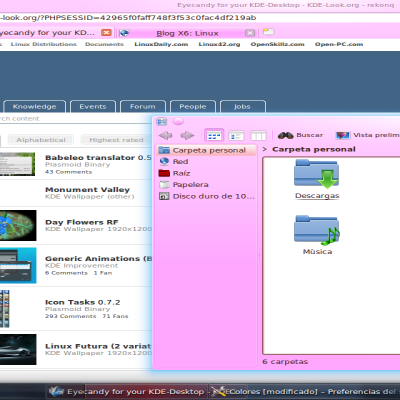Open Linux Futura entry
Screen dimensions: 400x400
[98, 346]
